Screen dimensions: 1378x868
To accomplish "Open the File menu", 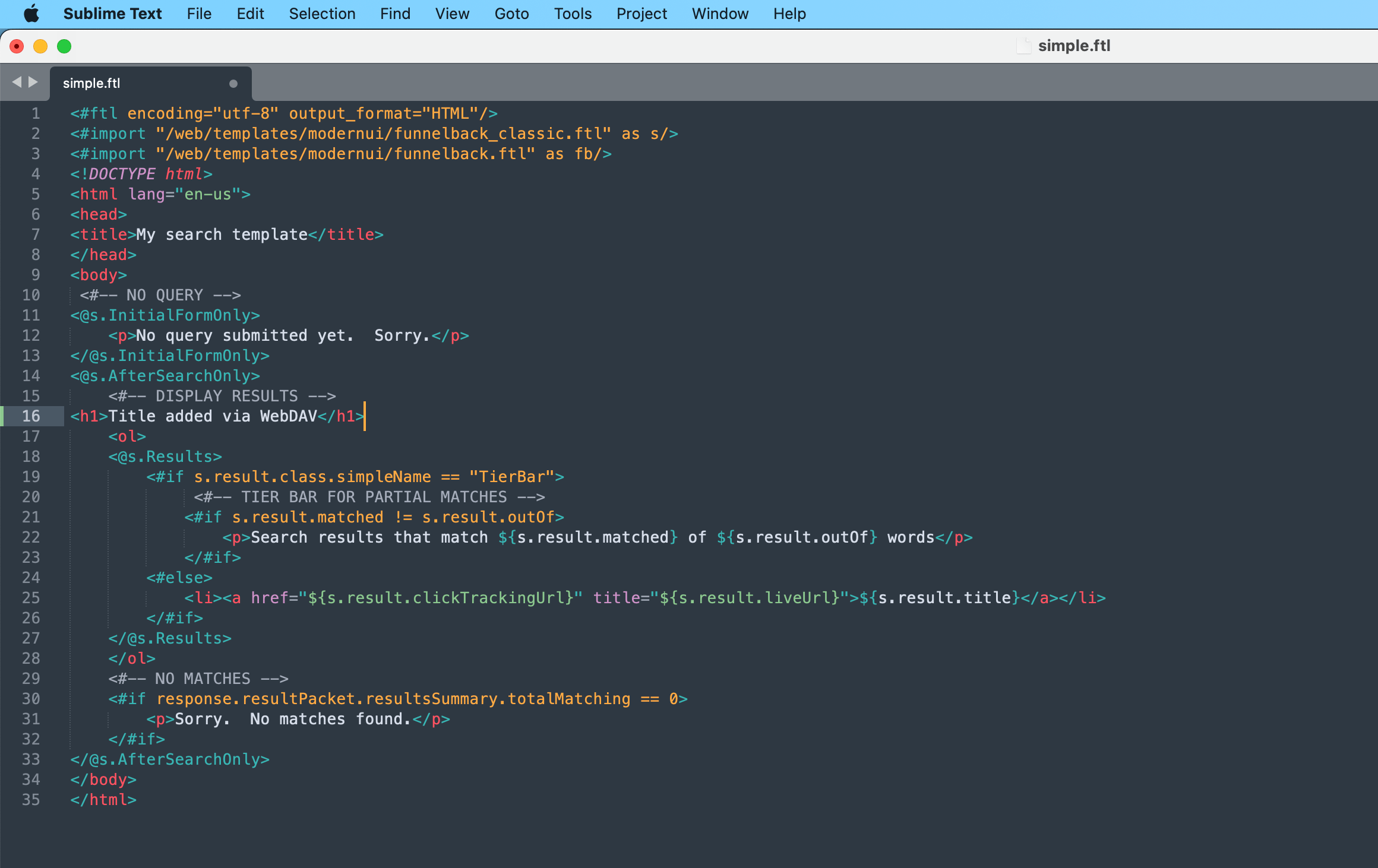I will coord(199,13).
